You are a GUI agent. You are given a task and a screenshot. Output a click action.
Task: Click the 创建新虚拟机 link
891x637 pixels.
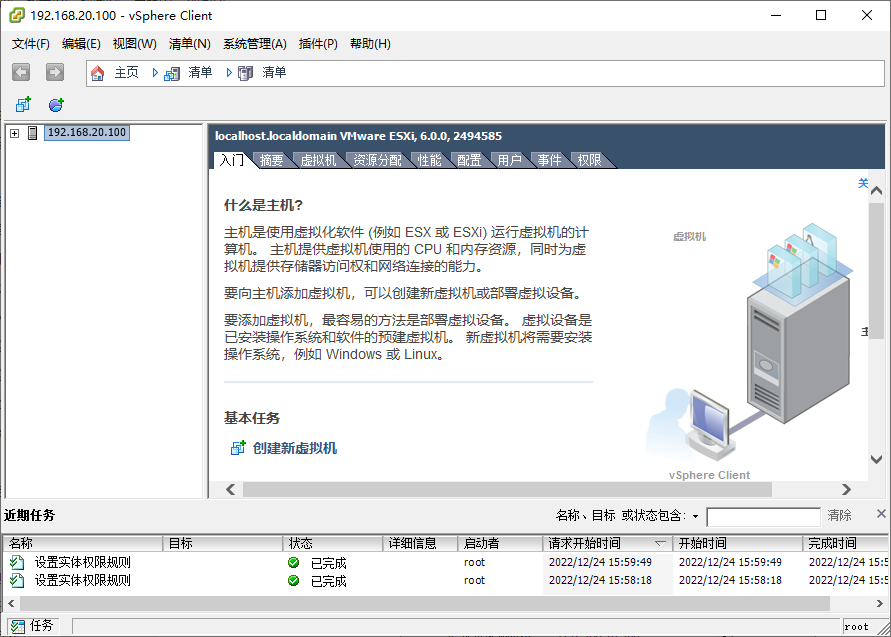(297, 450)
